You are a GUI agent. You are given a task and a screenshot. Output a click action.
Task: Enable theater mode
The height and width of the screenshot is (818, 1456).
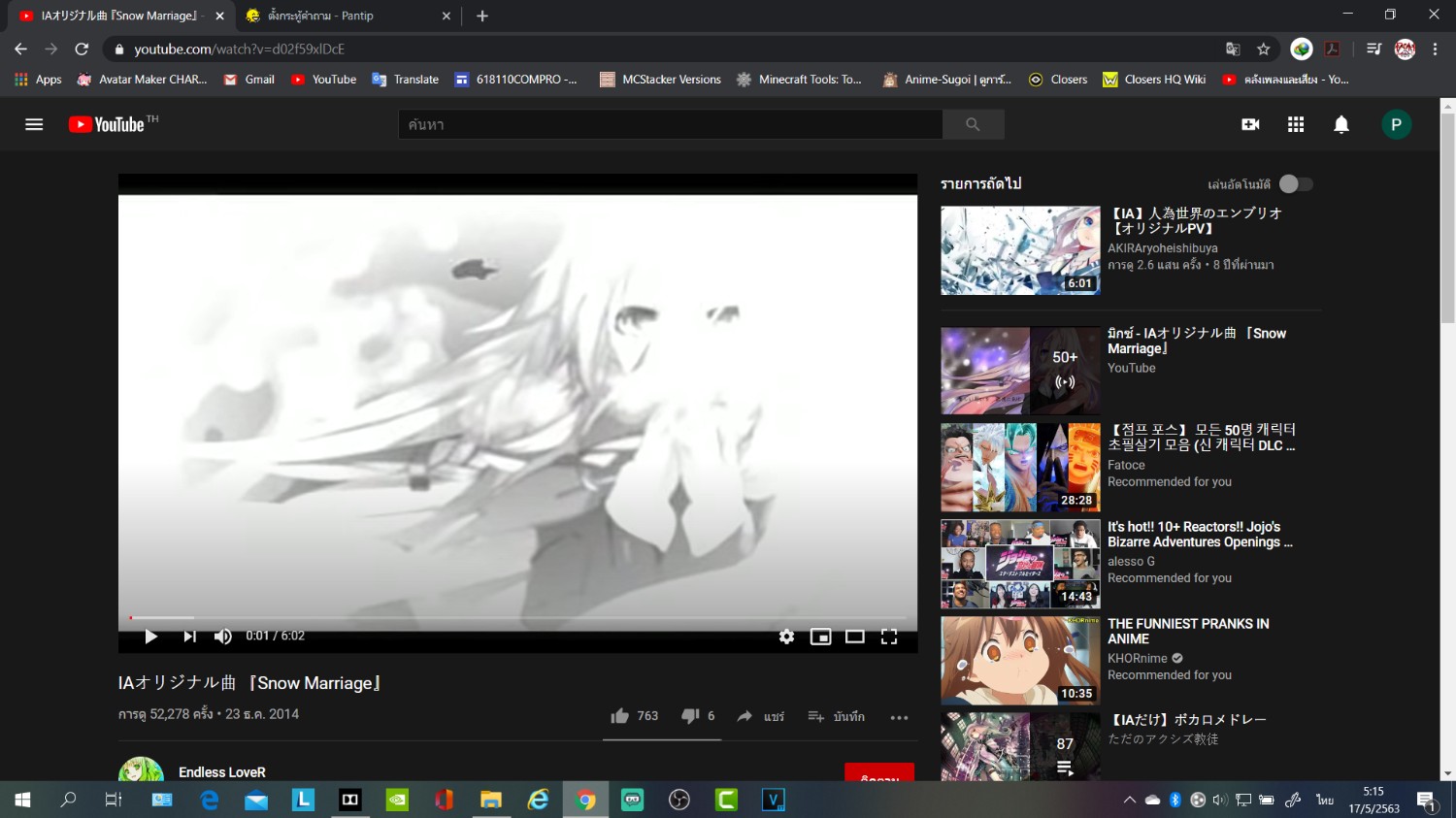click(854, 637)
